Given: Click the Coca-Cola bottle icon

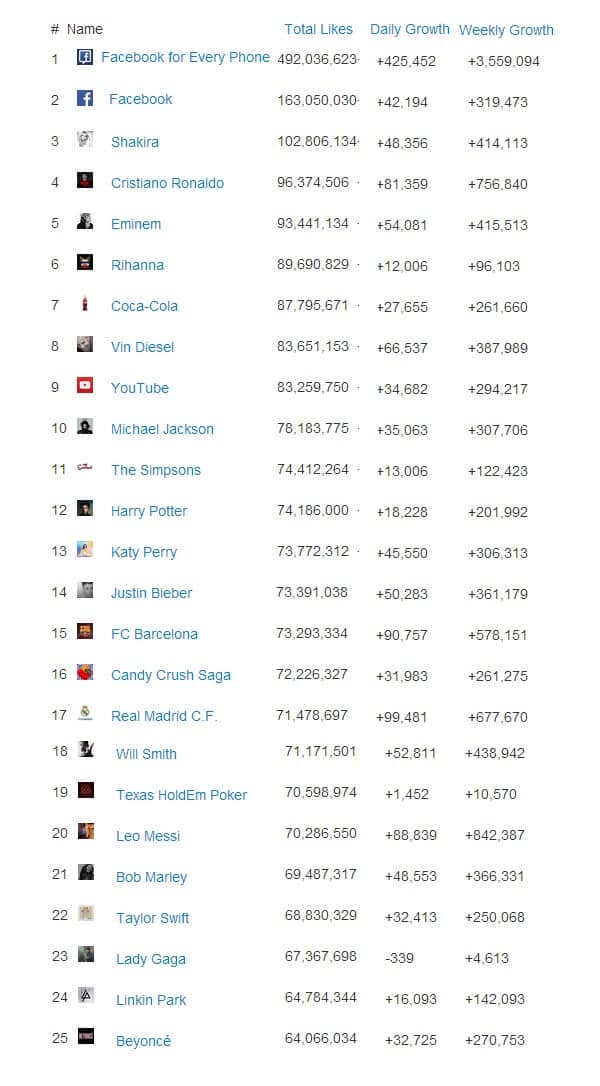Looking at the screenshot, I should coord(86,304).
